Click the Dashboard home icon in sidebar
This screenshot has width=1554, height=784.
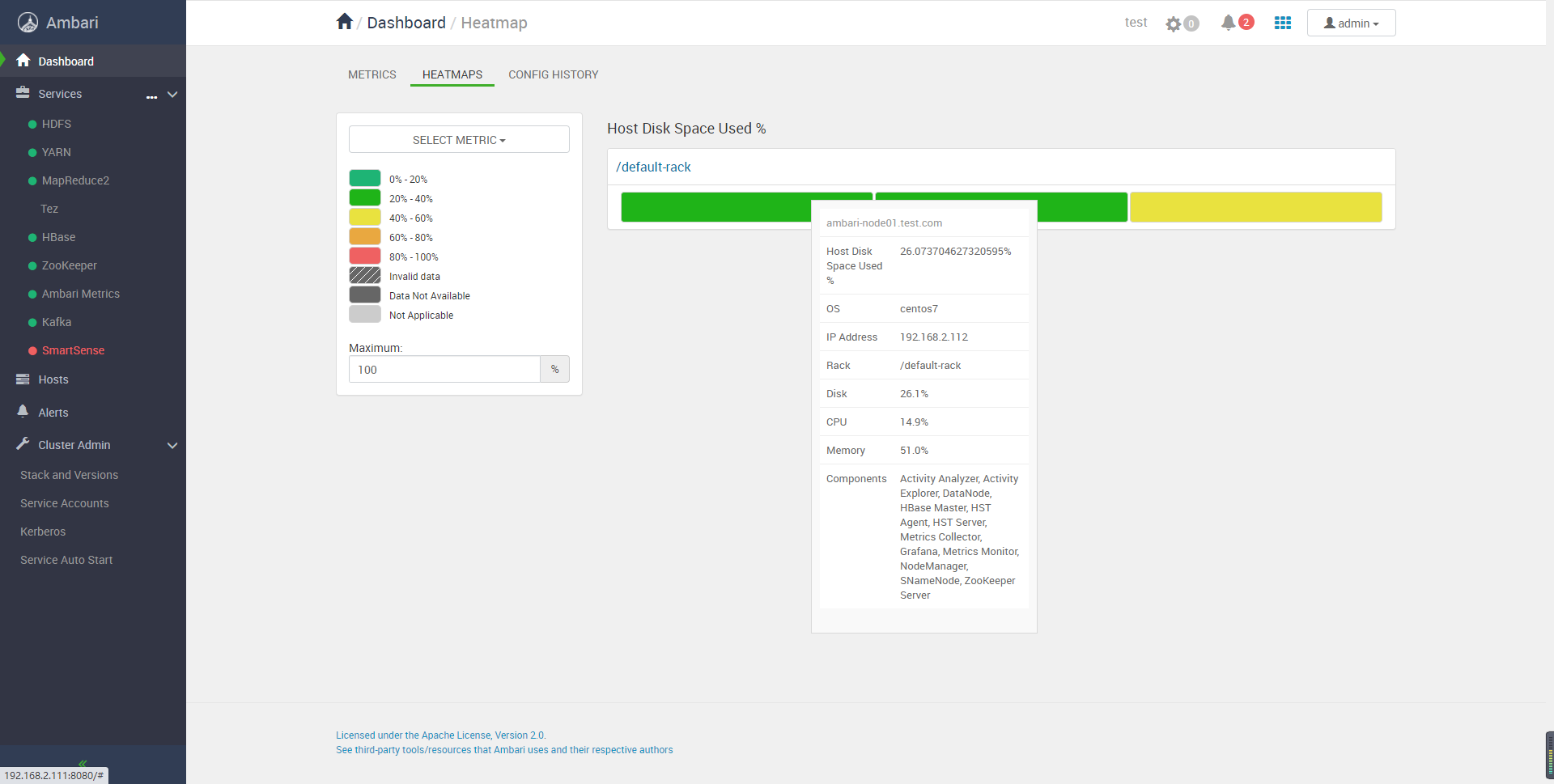tap(23, 61)
